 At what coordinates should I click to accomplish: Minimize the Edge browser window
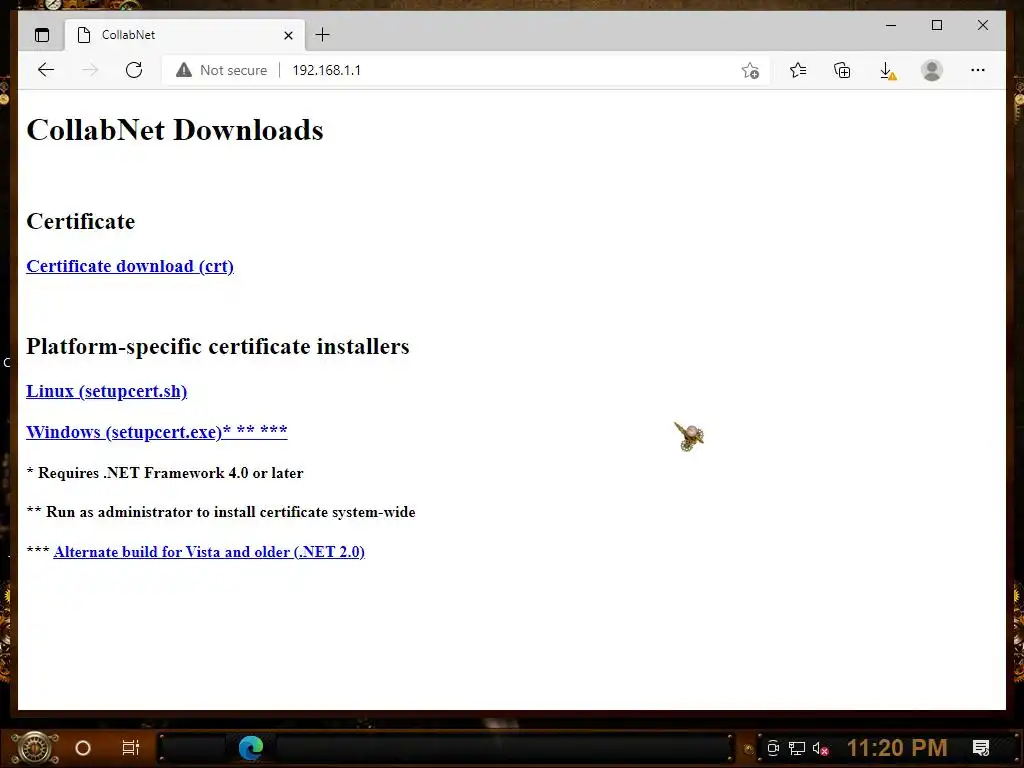tap(891, 25)
